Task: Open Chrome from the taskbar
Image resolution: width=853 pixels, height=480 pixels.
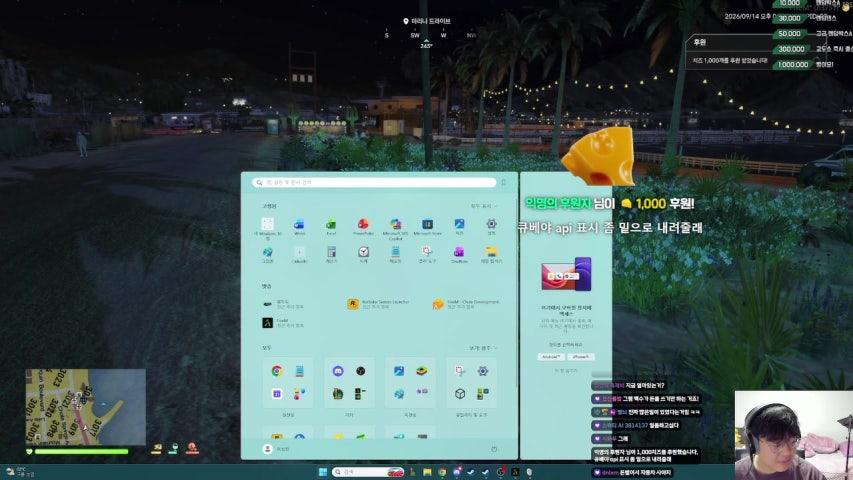Action: point(442,472)
